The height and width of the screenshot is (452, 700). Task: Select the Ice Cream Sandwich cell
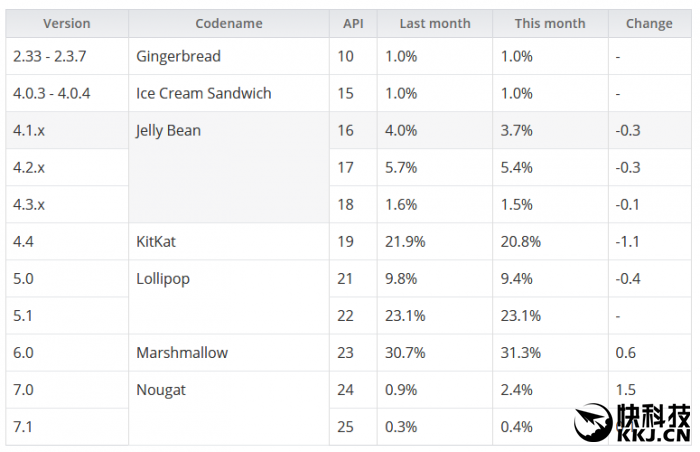tap(203, 93)
